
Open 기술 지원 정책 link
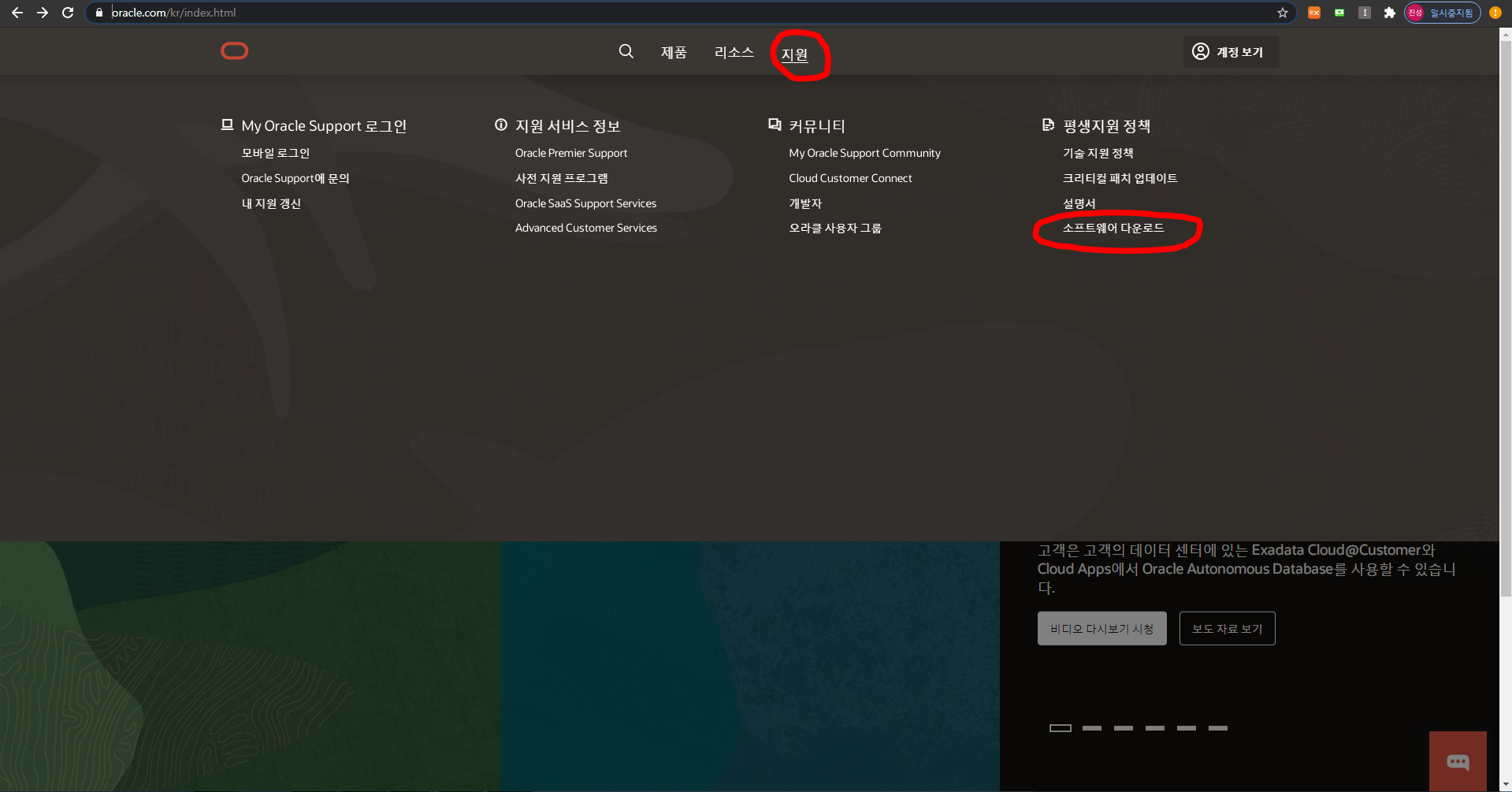1098,153
